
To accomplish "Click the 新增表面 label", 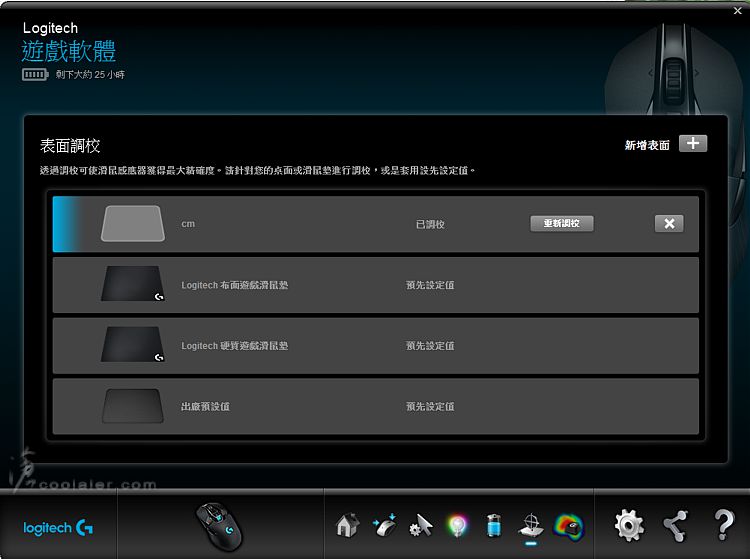I will tap(647, 145).
